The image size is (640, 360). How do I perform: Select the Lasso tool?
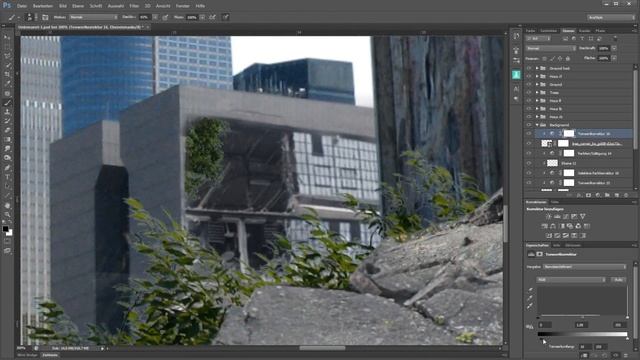pos(7,56)
